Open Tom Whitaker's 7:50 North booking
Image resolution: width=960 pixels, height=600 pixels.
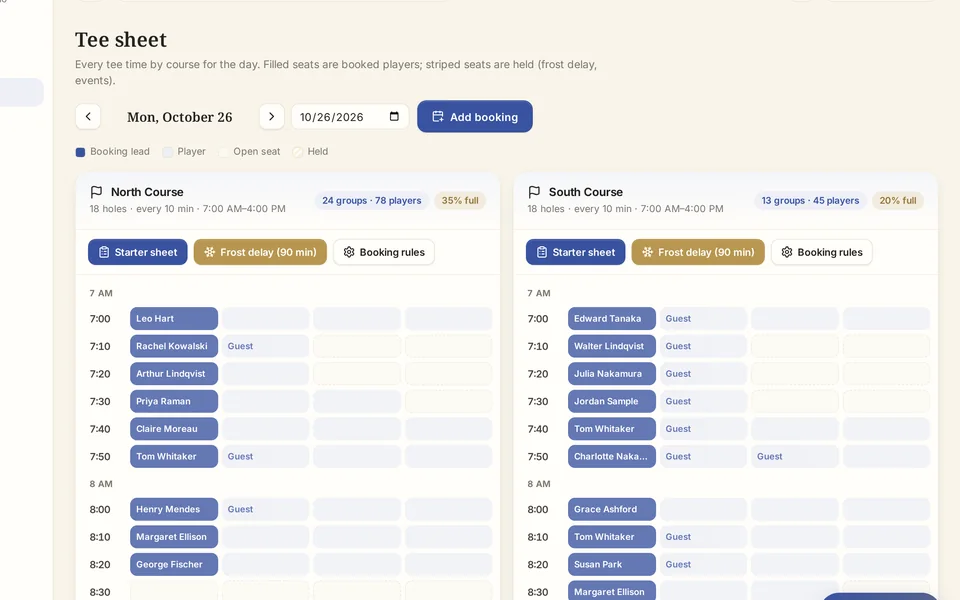(174, 456)
